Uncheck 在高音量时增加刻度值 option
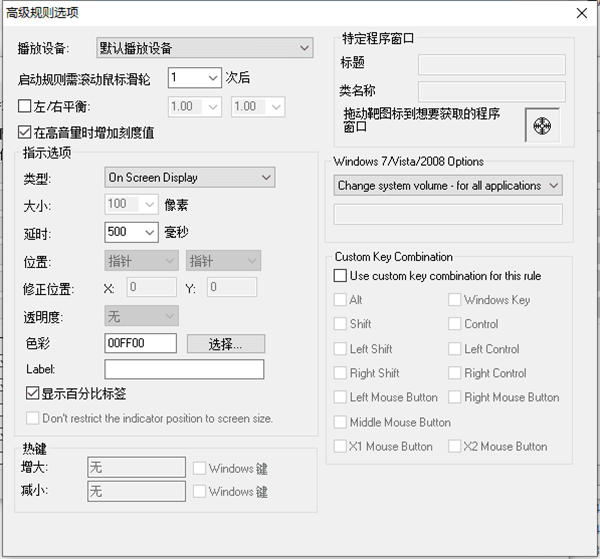 26,131
